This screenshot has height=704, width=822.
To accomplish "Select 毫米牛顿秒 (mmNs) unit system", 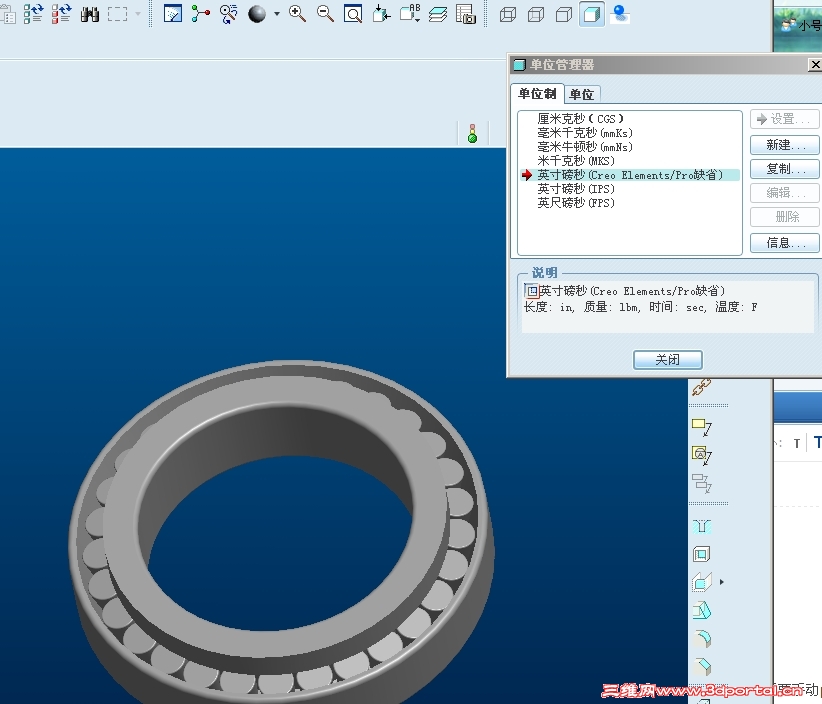I will coord(585,147).
